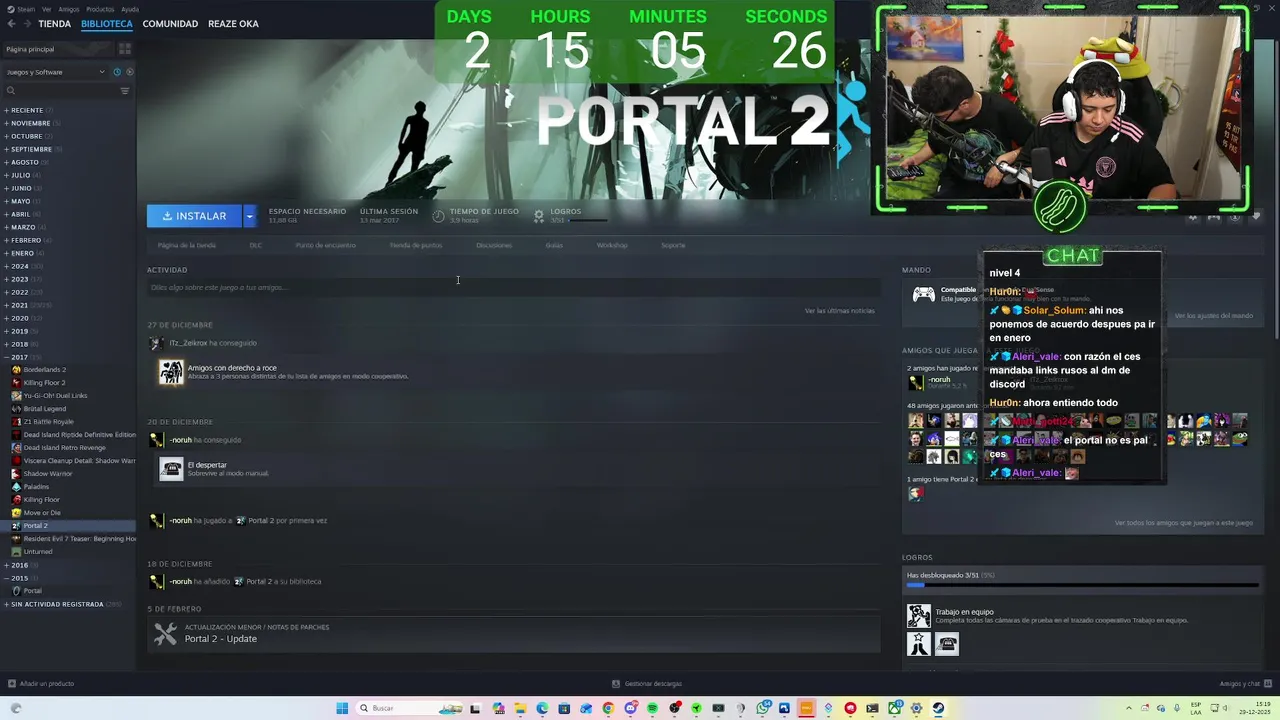
Task: Open Borderlands 2 from its icon
Action: click(16, 370)
